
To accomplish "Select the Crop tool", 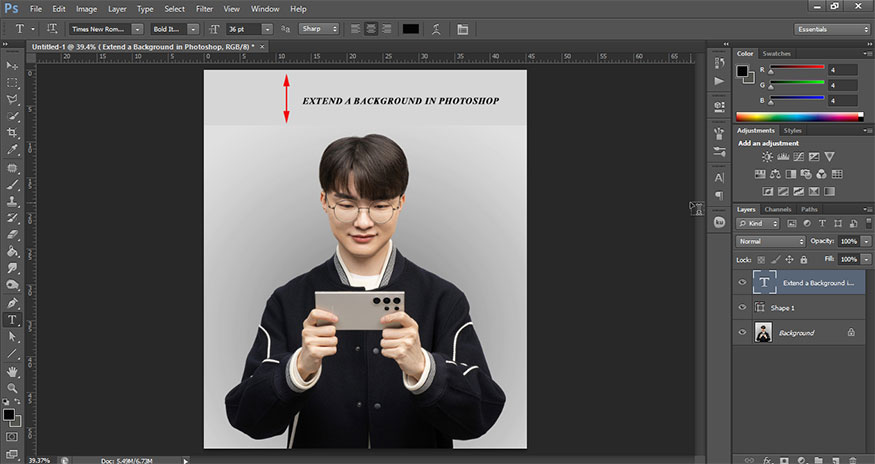I will point(13,133).
